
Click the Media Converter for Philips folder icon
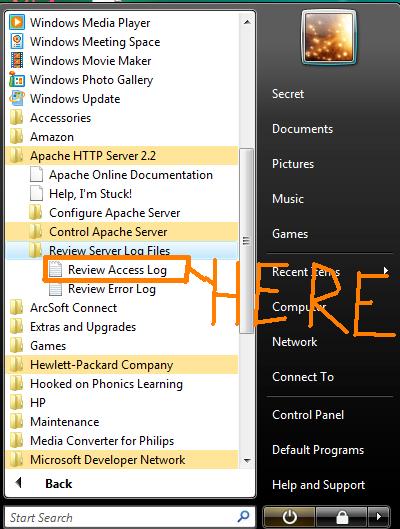16,441
